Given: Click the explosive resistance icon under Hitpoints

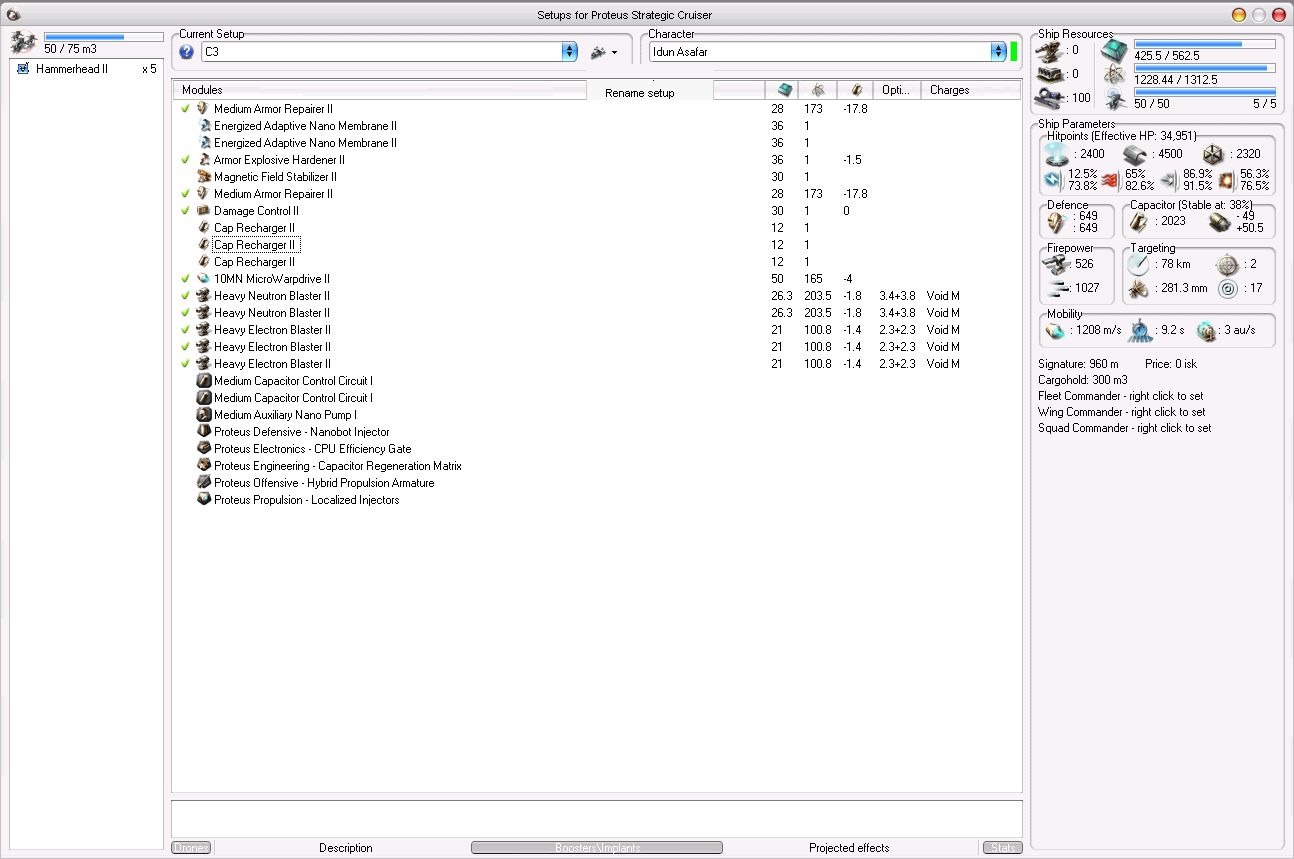Looking at the screenshot, I should 1226,180.
